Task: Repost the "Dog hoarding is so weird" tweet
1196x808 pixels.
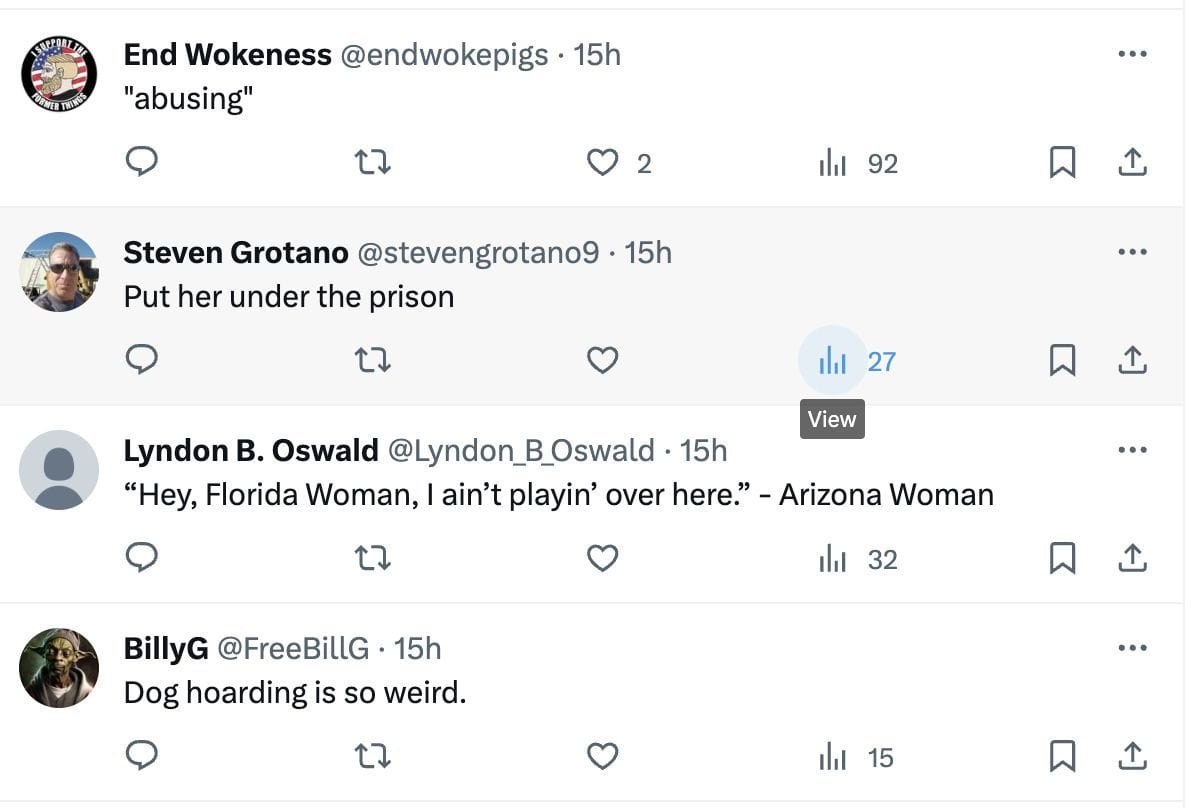Action: [x=373, y=756]
